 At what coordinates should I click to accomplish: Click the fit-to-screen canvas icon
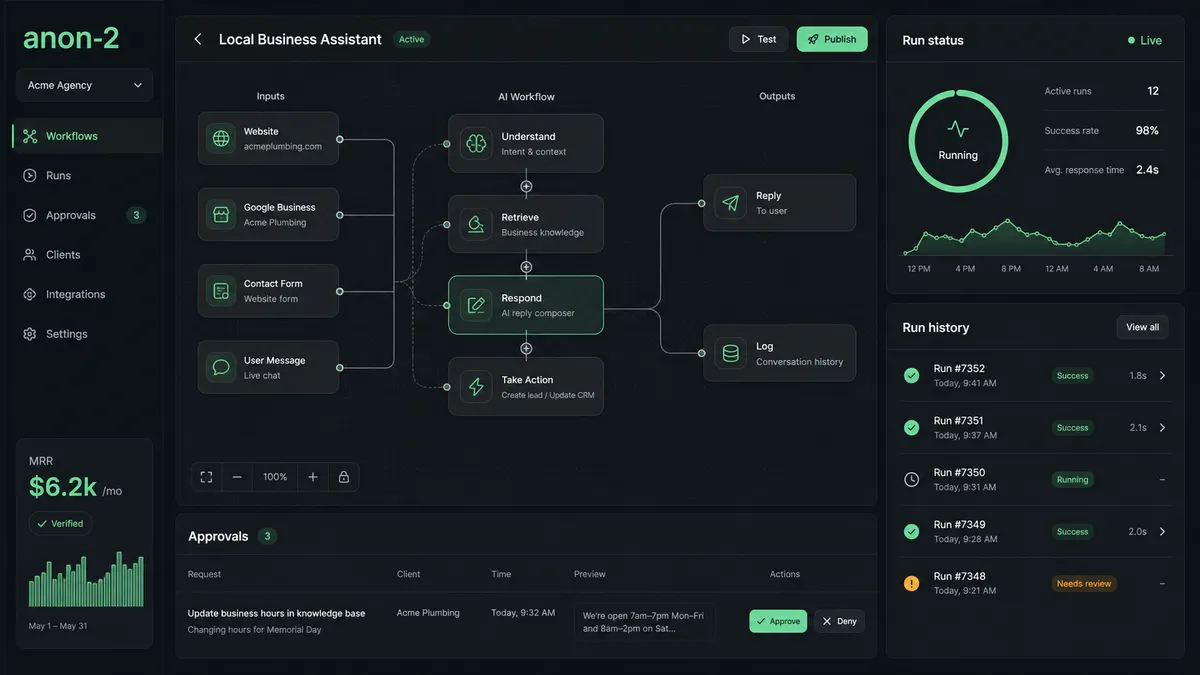[x=206, y=477]
